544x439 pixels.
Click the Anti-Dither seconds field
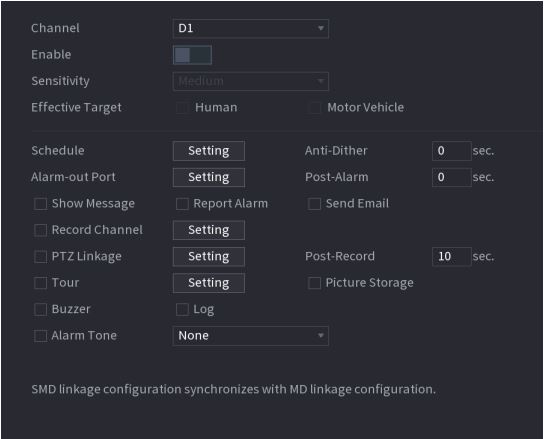[451, 151]
